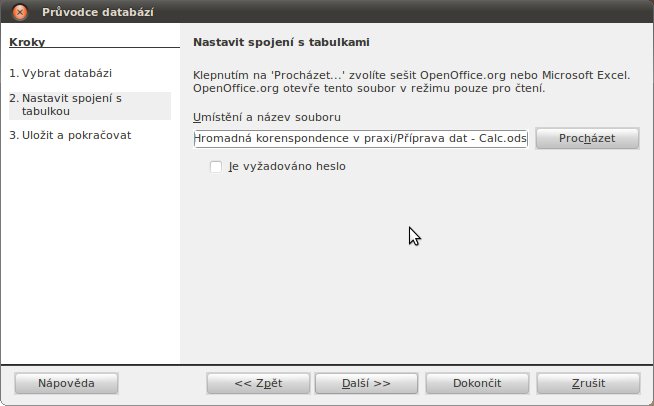This screenshot has width=654, height=406.
Task: Click the Průvodce databází title bar text
Action: (98, 12)
